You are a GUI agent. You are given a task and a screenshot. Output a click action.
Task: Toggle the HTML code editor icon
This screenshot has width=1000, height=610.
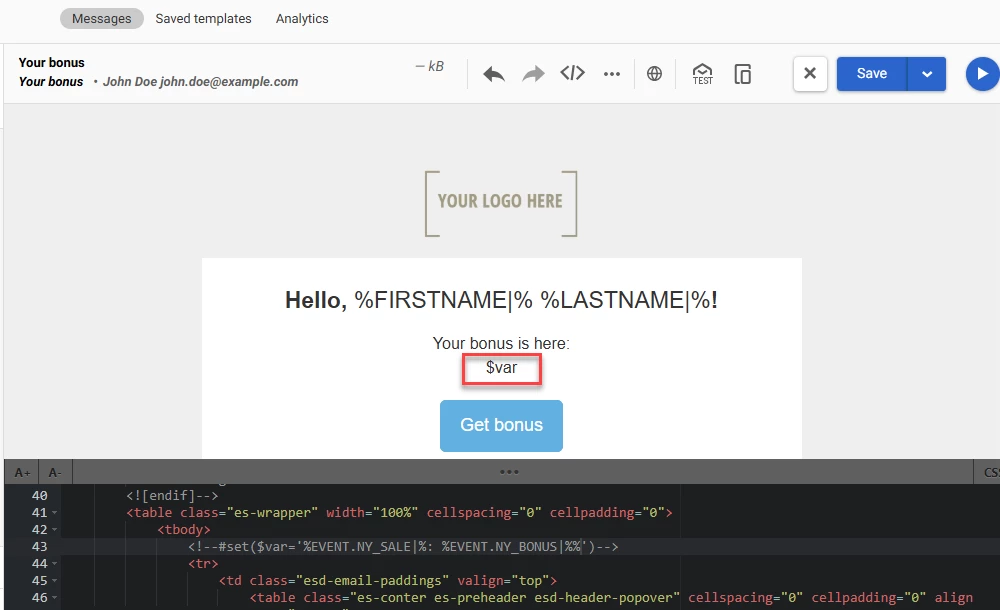click(572, 73)
